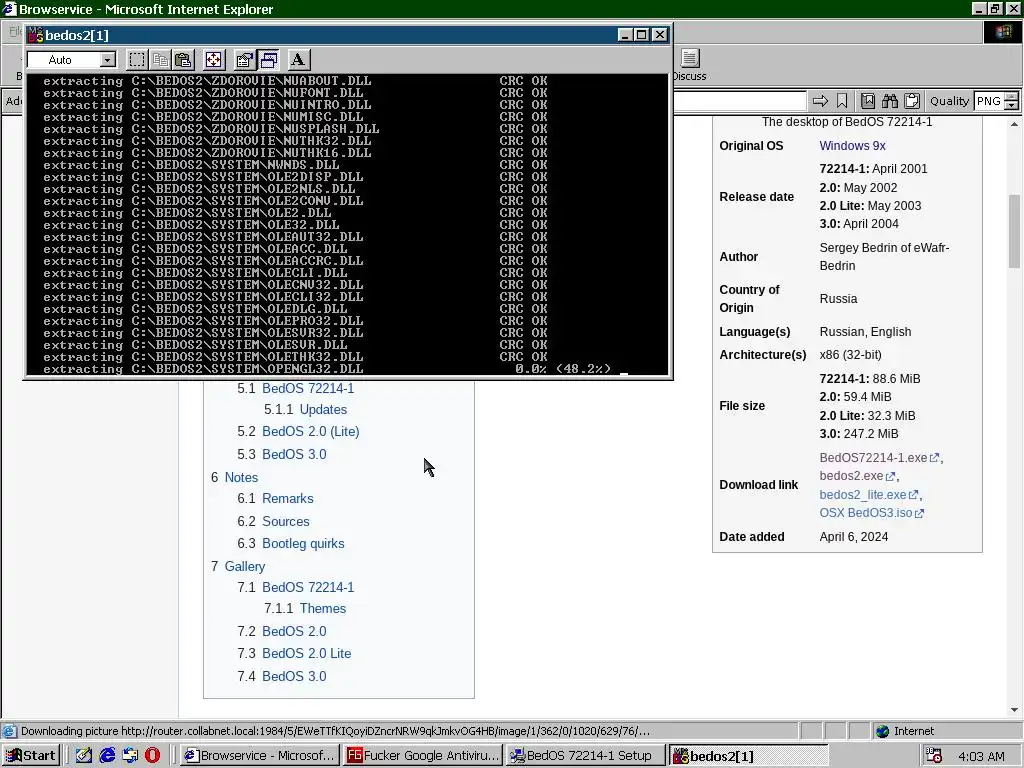
Task: Open the bedos2_lite.exe download link
Action: click(x=863, y=495)
